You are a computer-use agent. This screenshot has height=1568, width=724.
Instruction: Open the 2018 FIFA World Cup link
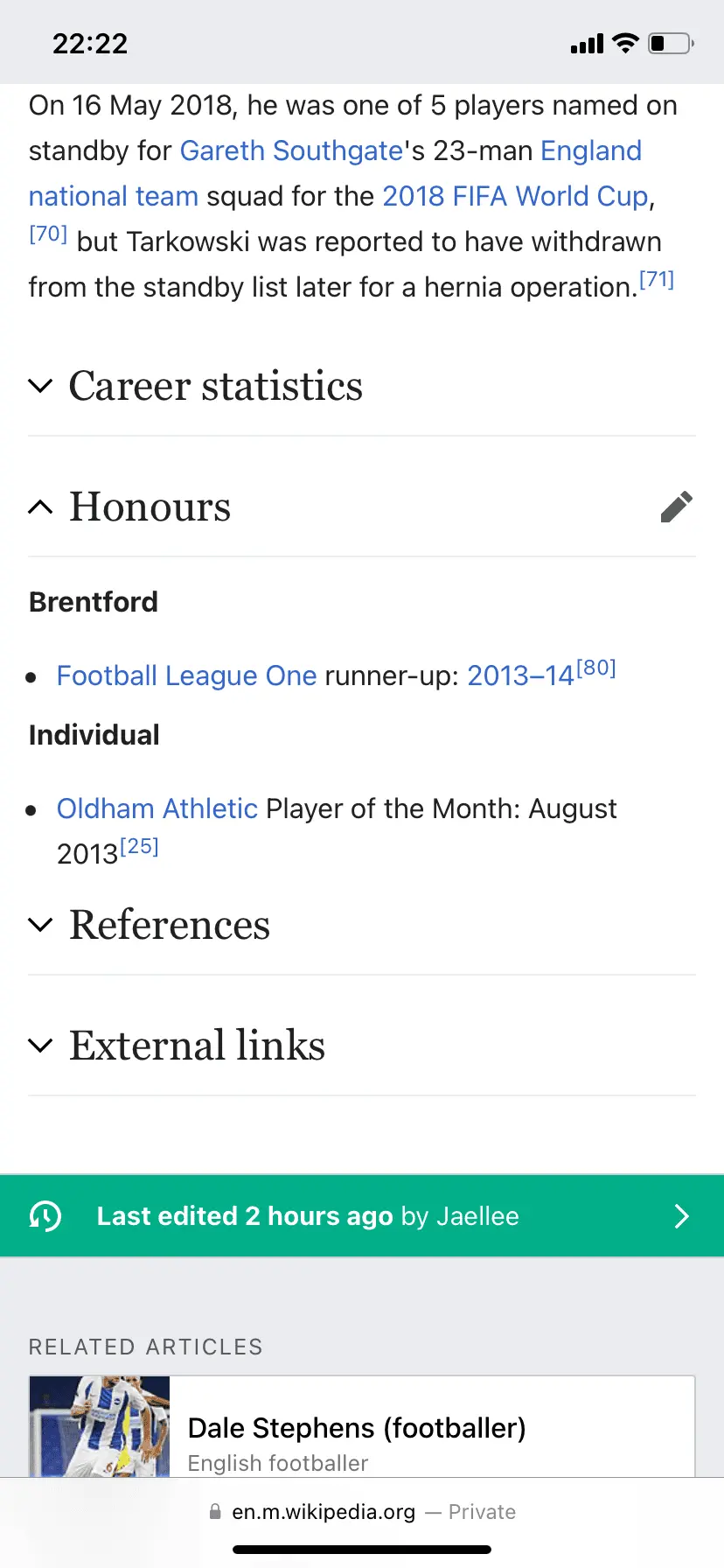(515, 196)
